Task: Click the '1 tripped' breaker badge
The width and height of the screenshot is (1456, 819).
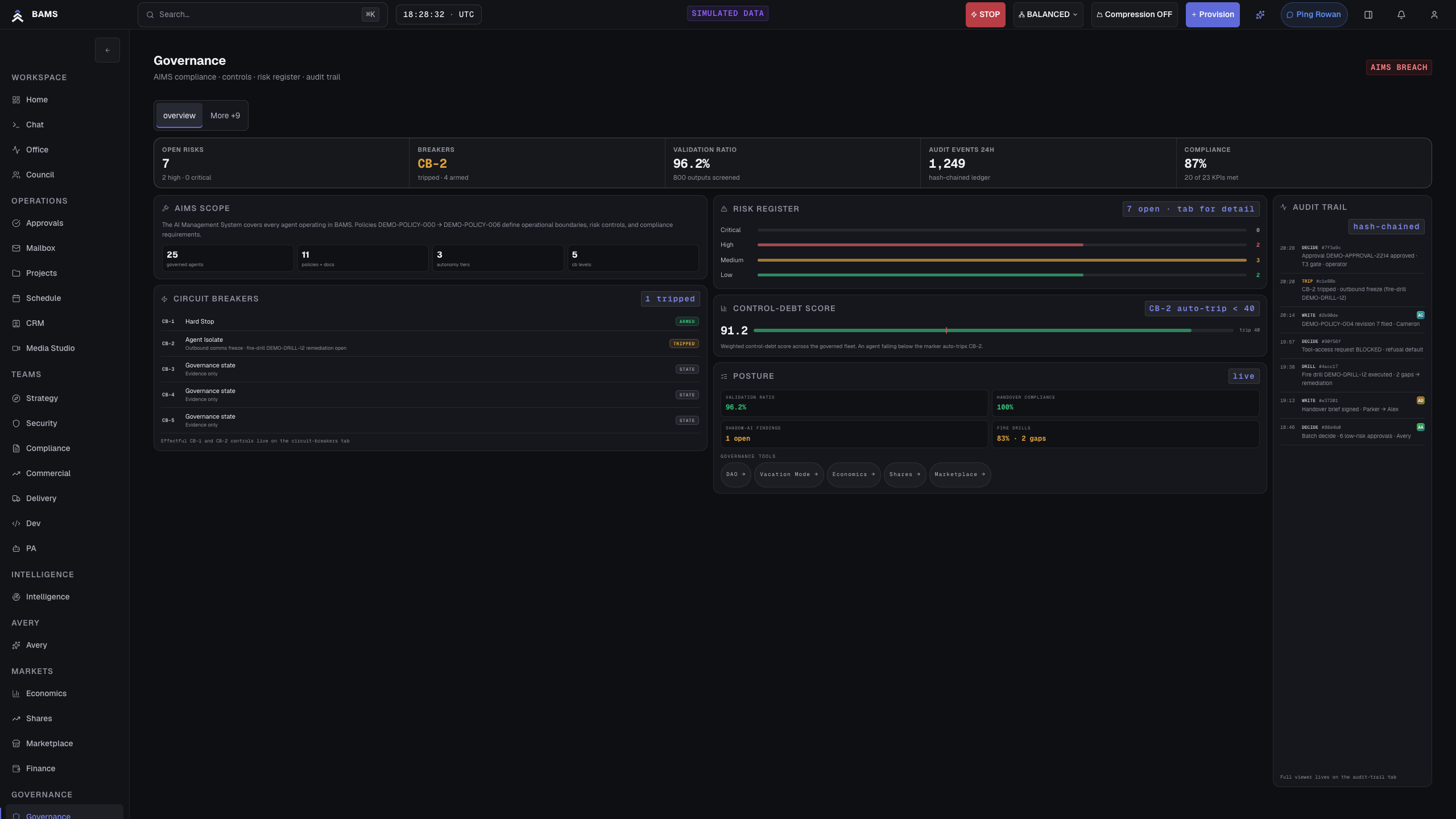Action: pos(670,299)
